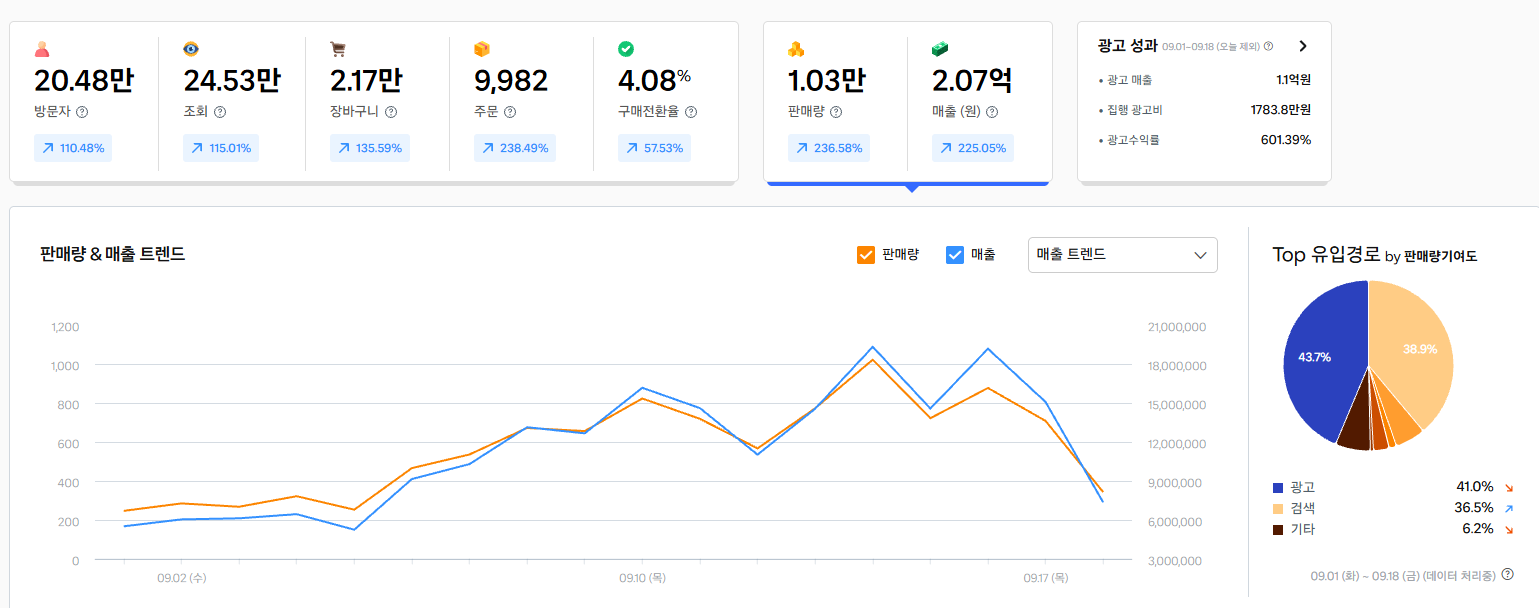
Task: Click the 집행 광고비 1783.8만원 row
Action: [1204, 110]
